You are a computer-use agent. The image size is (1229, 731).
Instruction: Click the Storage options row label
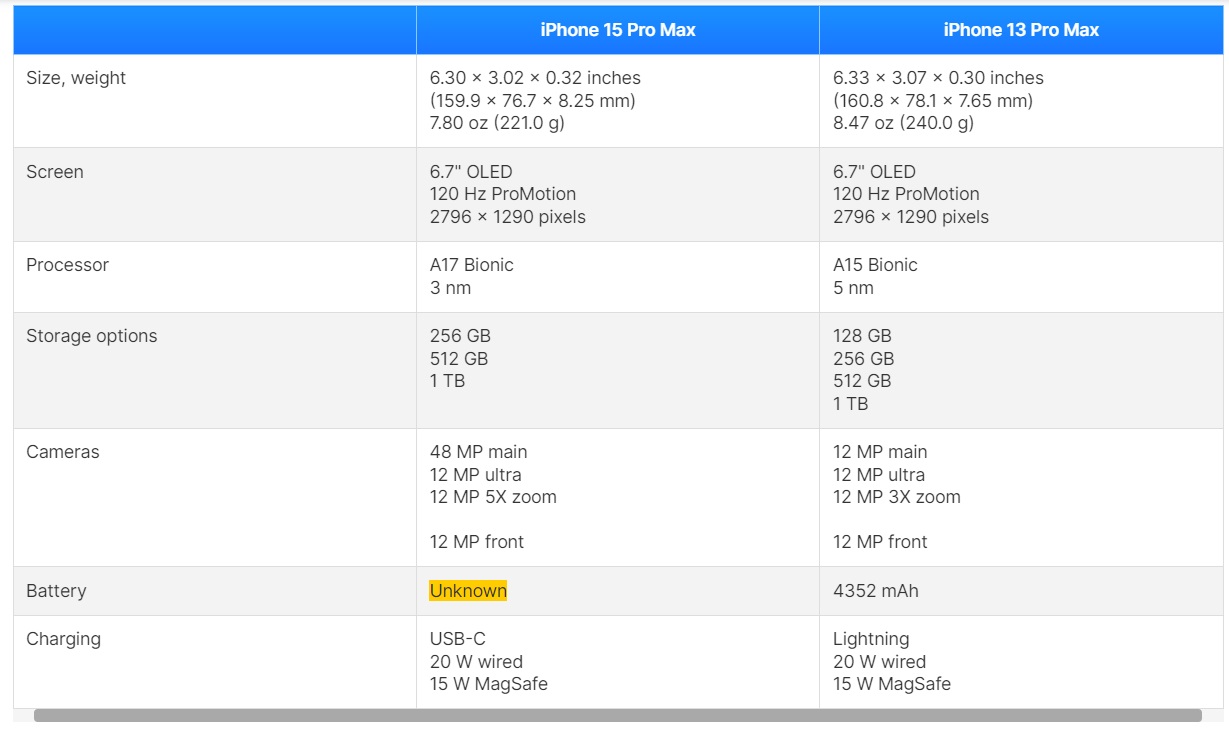point(91,336)
